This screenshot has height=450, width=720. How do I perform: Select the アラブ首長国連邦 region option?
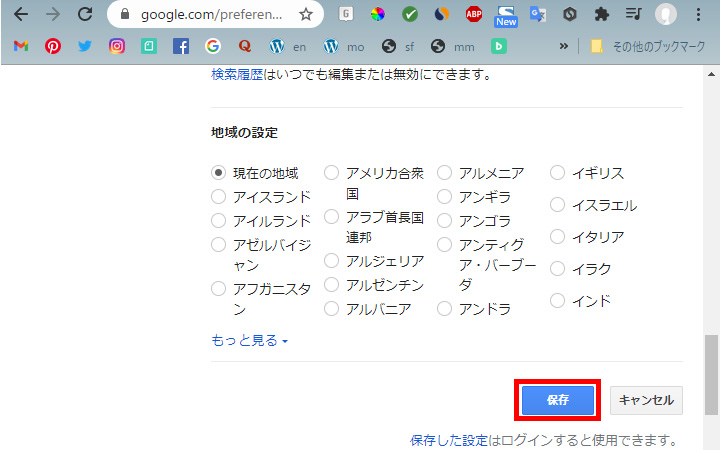(x=331, y=216)
